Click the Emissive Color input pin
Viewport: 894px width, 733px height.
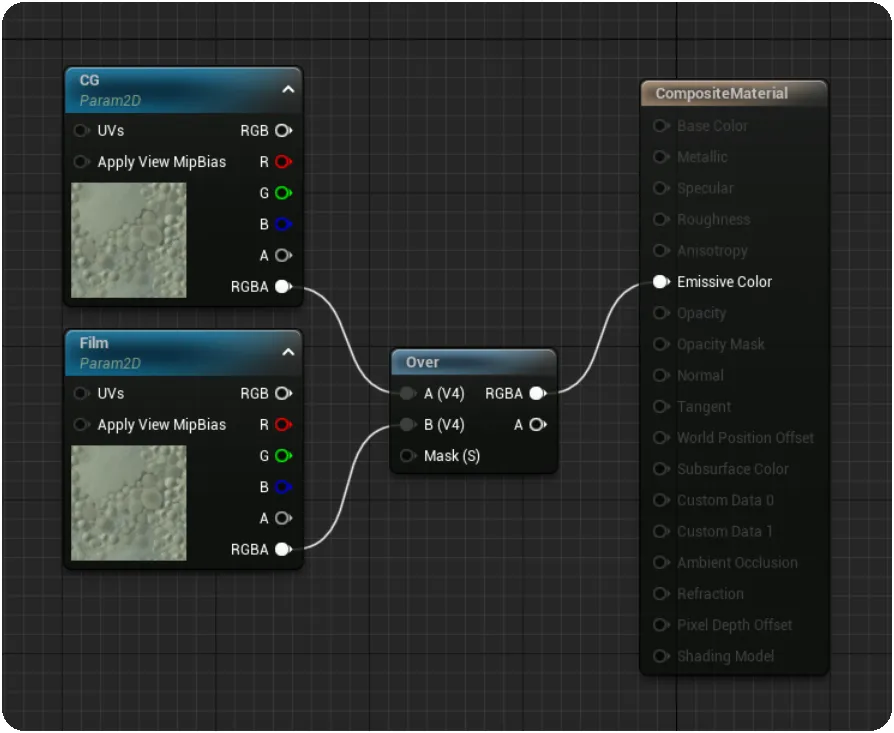point(661,282)
